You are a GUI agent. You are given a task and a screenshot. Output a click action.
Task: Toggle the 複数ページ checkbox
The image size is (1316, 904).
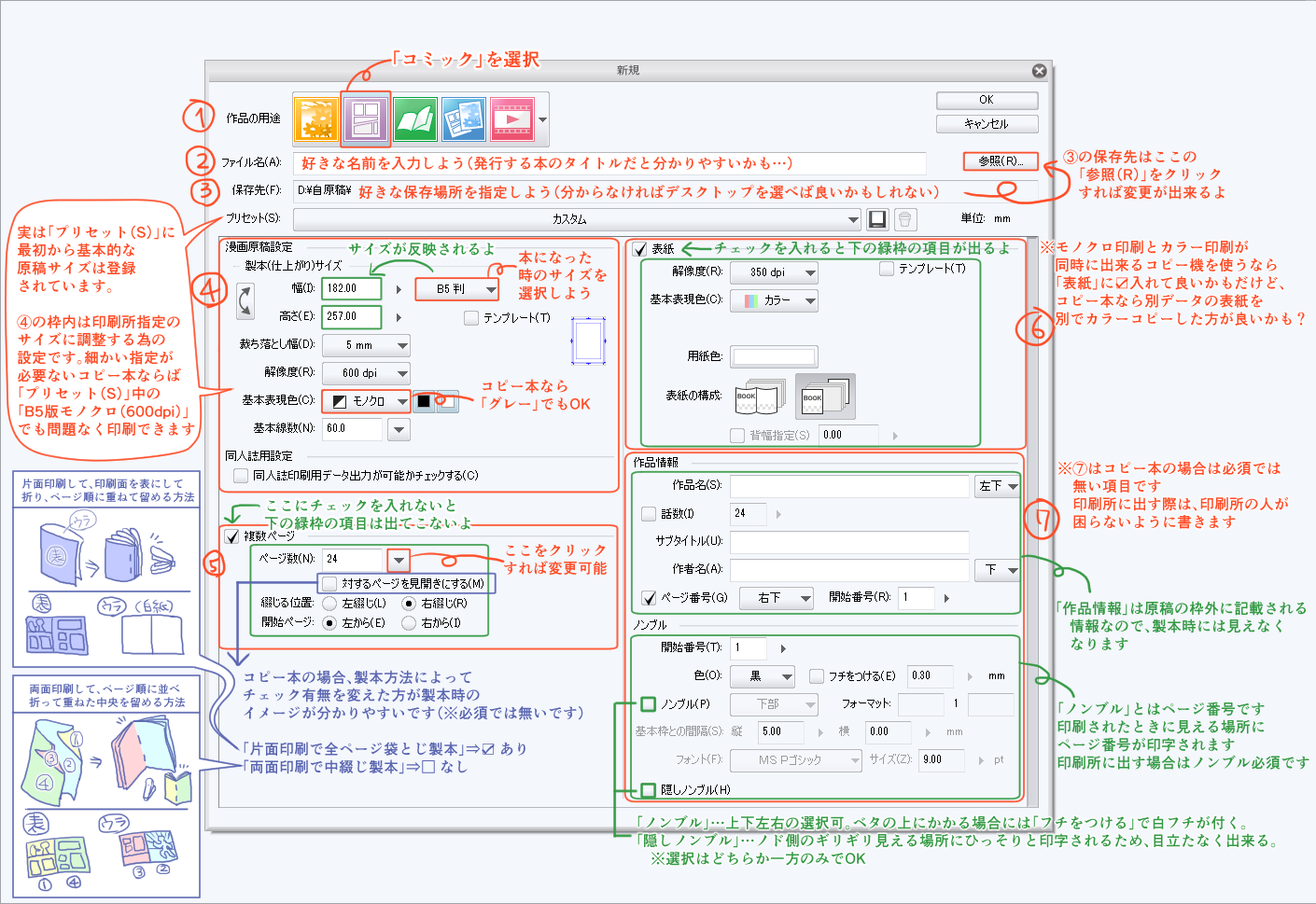[232, 536]
